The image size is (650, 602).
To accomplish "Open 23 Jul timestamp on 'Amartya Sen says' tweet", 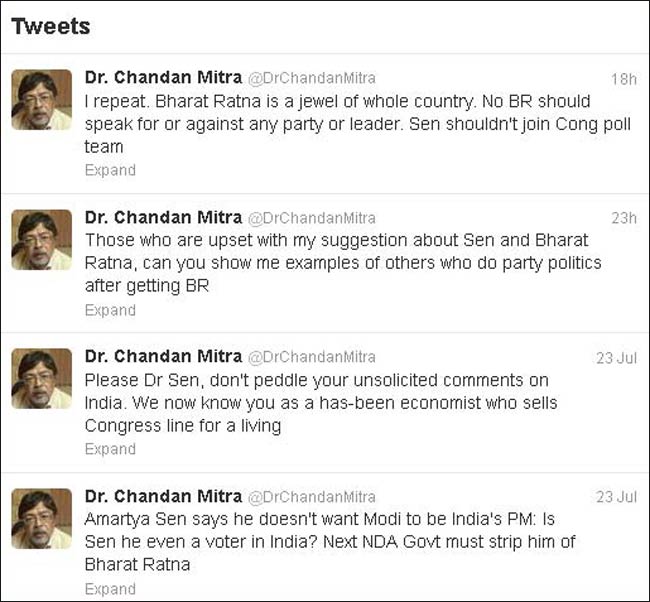I will click(616, 497).
